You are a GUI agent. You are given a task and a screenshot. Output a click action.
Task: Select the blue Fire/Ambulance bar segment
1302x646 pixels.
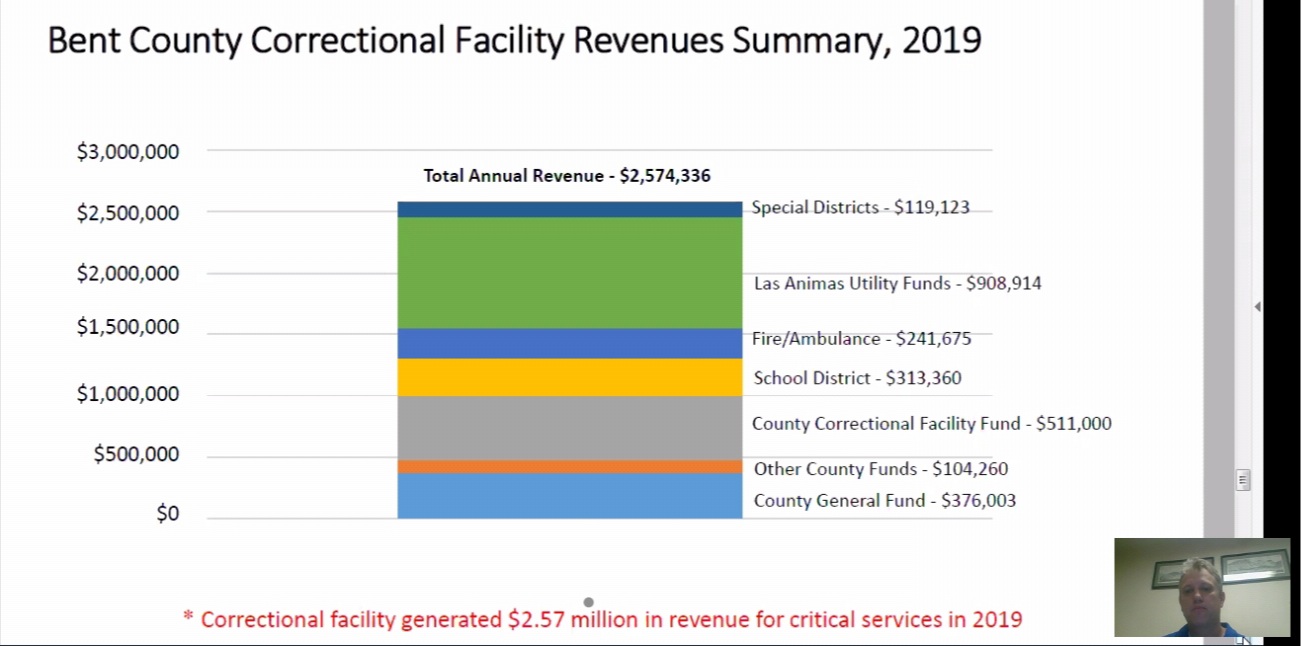pyautogui.click(x=569, y=343)
